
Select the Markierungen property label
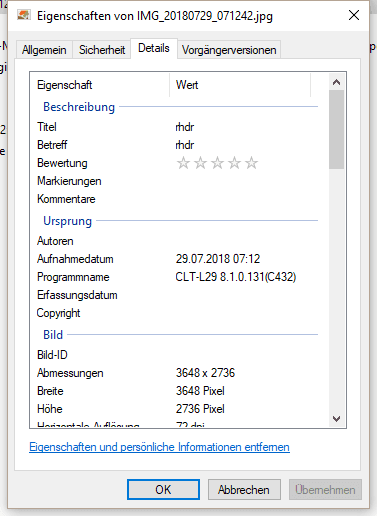[x=69, y=181]
